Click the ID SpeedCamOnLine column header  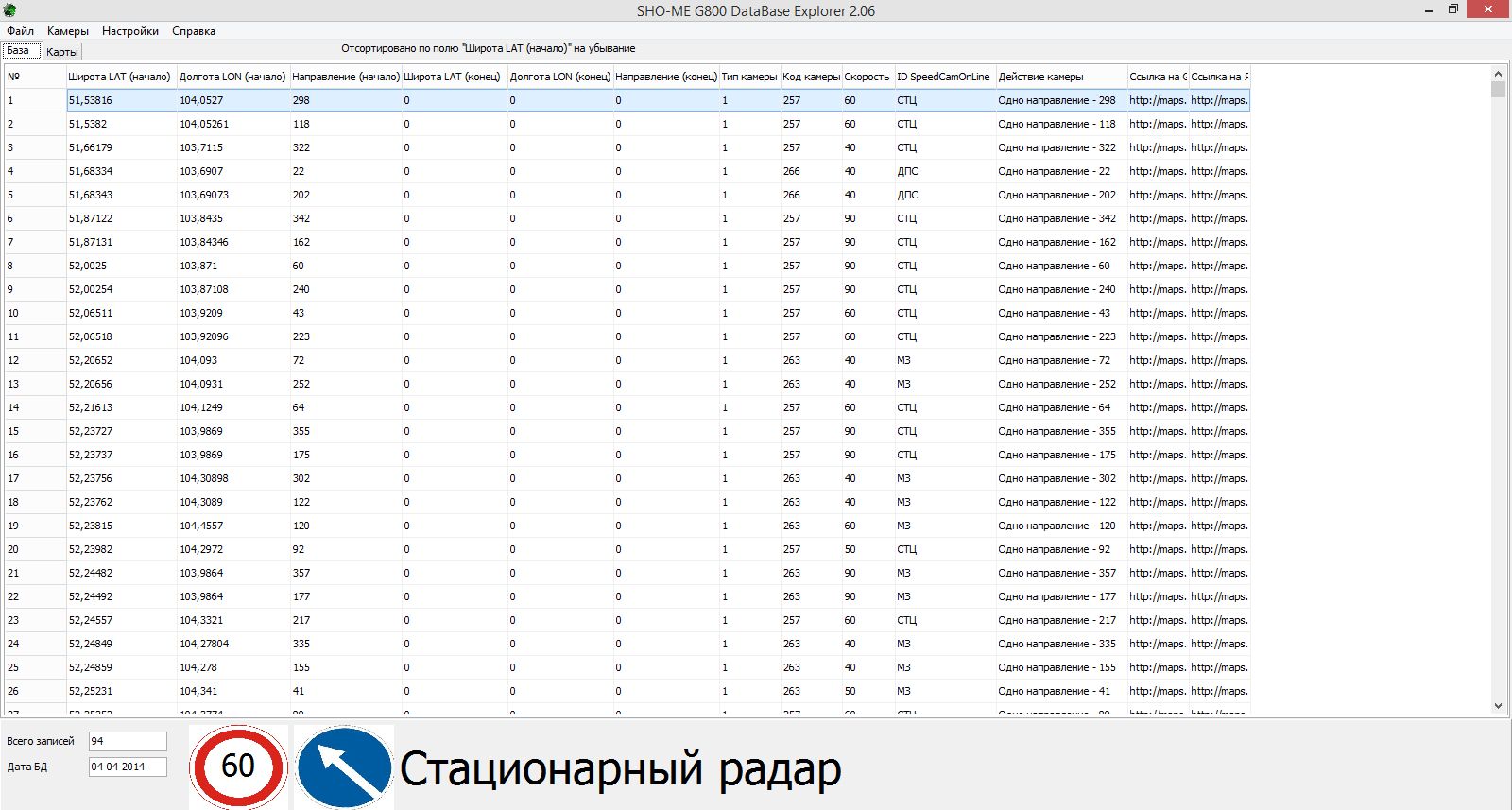pyautogui.click(x=945, y=77)
